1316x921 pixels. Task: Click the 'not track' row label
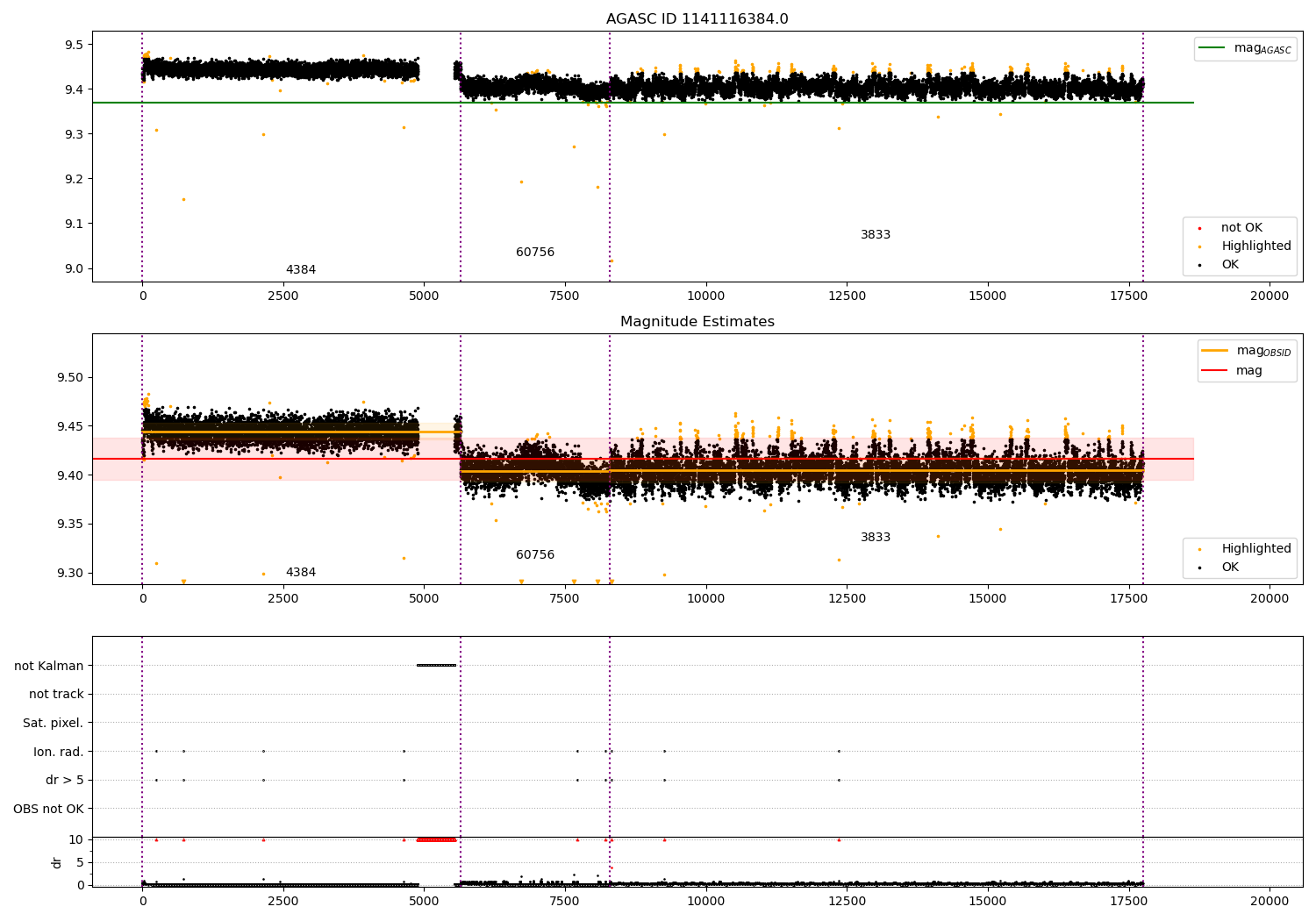click(56, 695)
